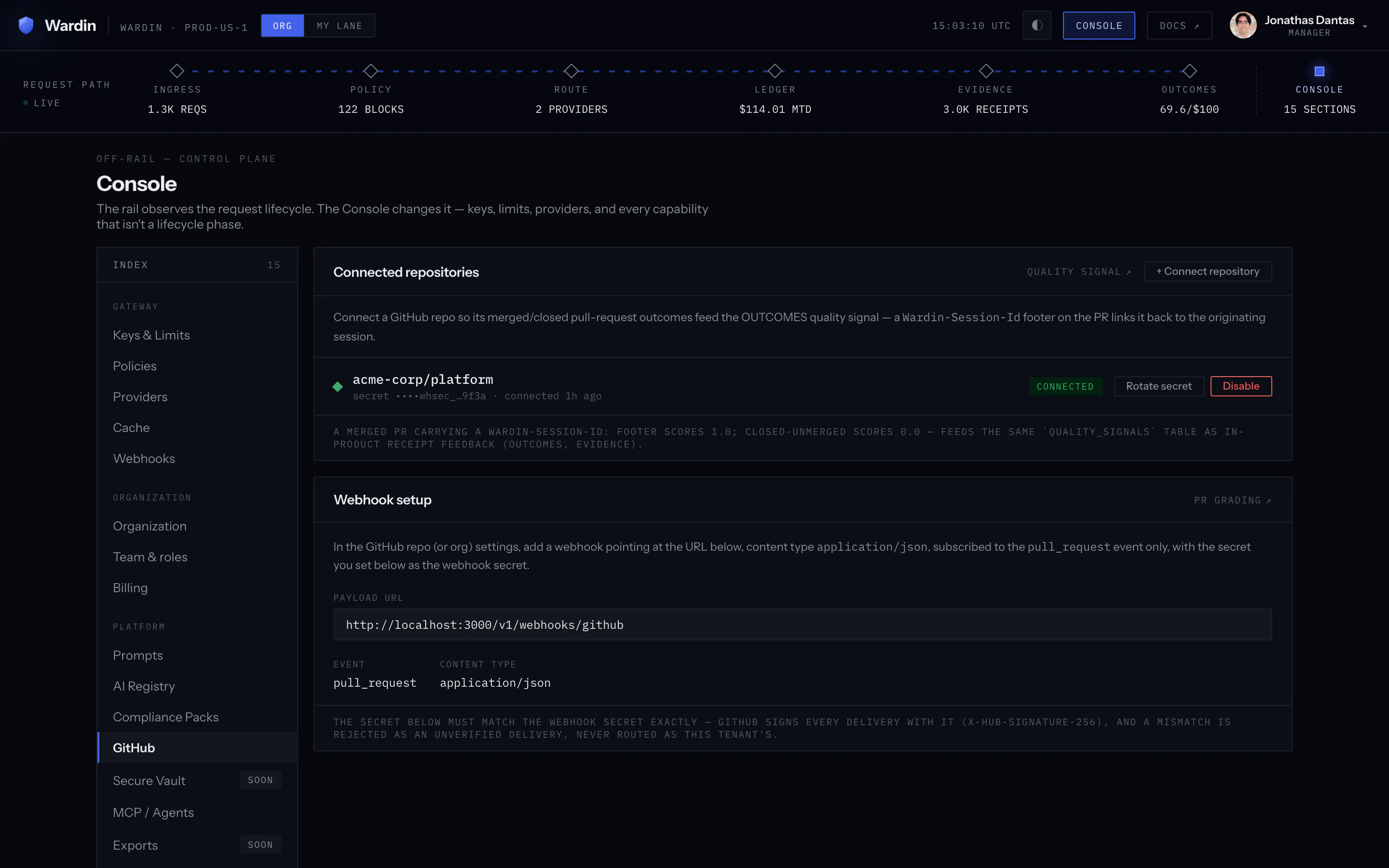Follow the PR GRADING link

click(1233, 501)
